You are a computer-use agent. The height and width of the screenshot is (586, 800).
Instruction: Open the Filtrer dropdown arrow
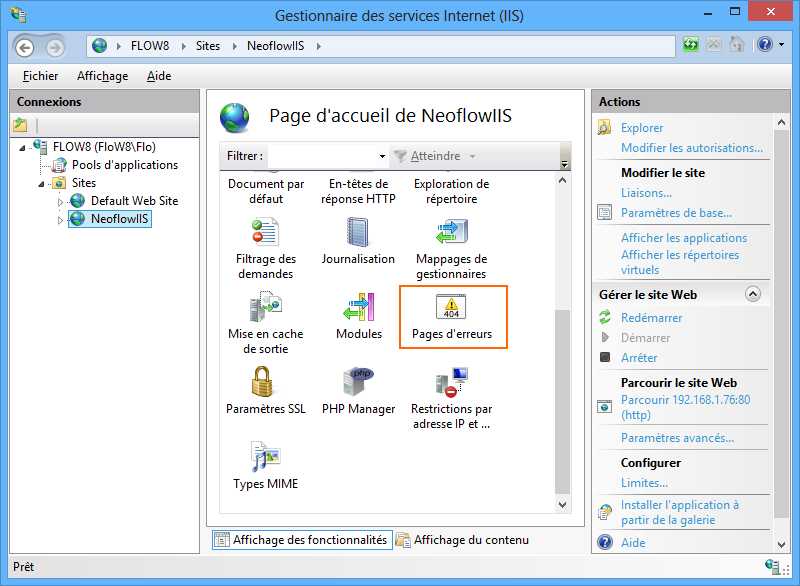(x=382, y=156)
